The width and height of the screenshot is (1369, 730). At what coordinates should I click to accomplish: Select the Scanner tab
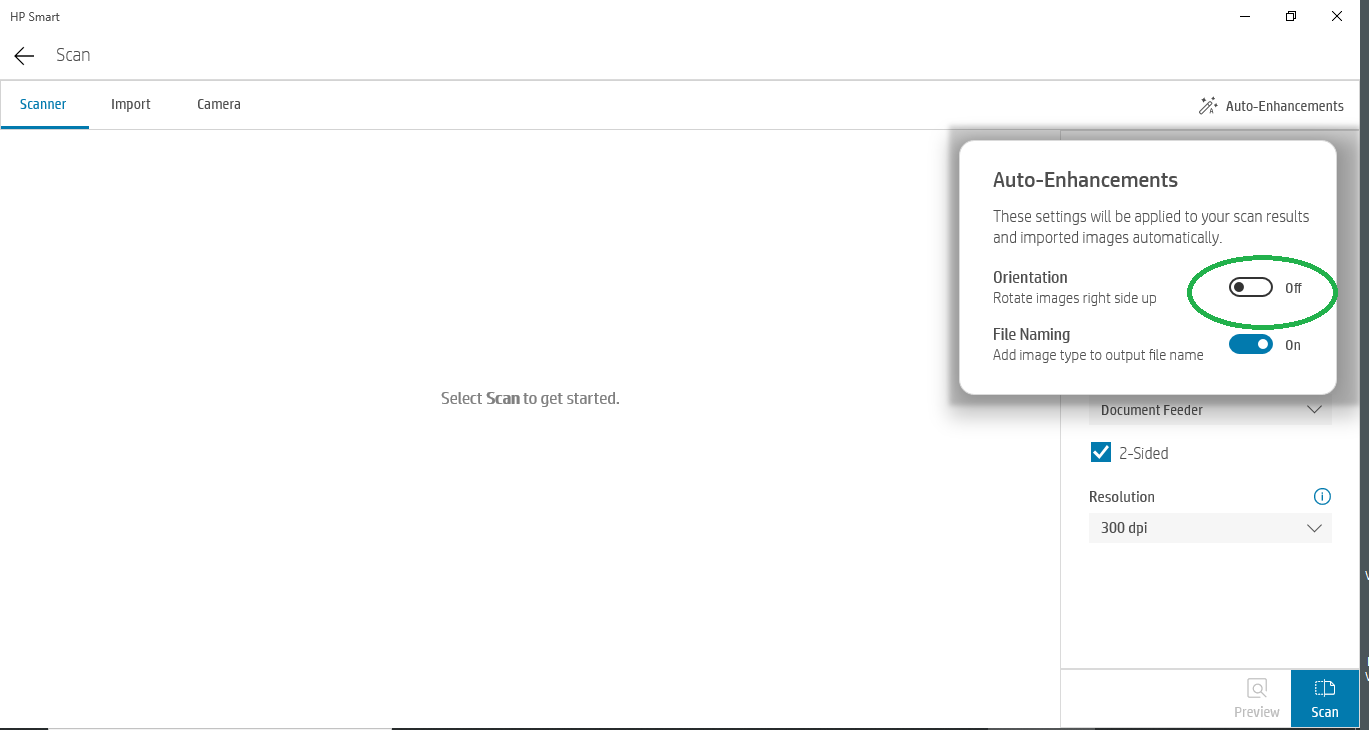43,104
